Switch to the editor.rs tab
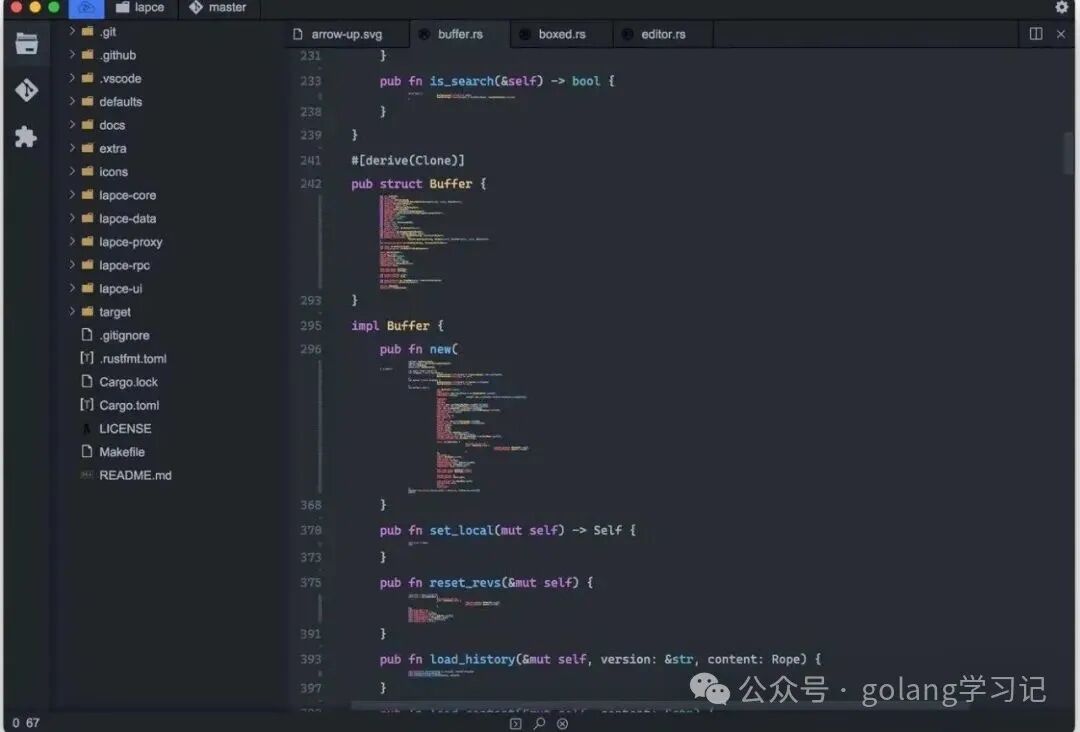This screenshot has width=1080, height=732. (663, 34)
